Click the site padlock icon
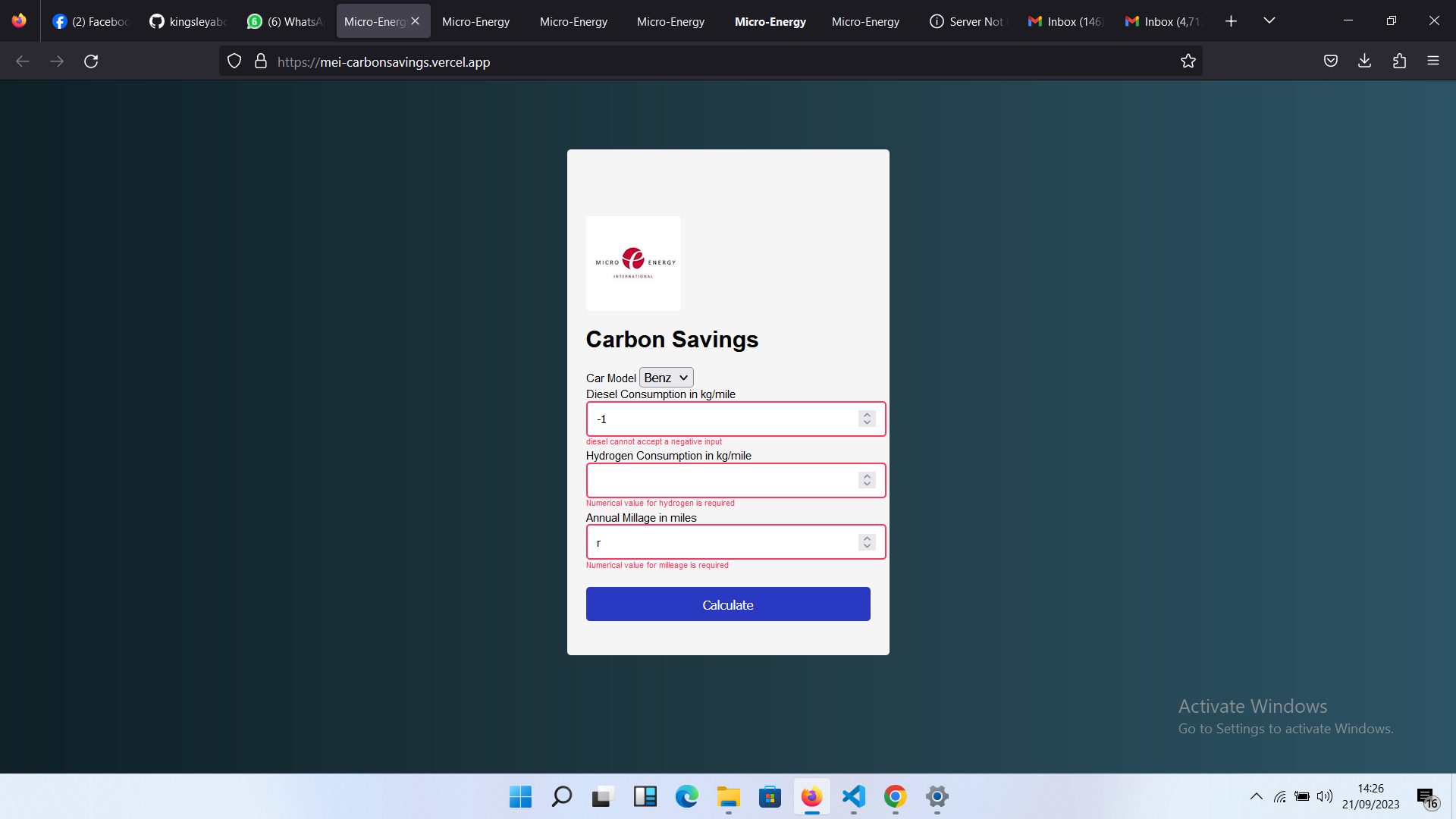This screenshot has height=819, width=1456. tap(261, 61)
